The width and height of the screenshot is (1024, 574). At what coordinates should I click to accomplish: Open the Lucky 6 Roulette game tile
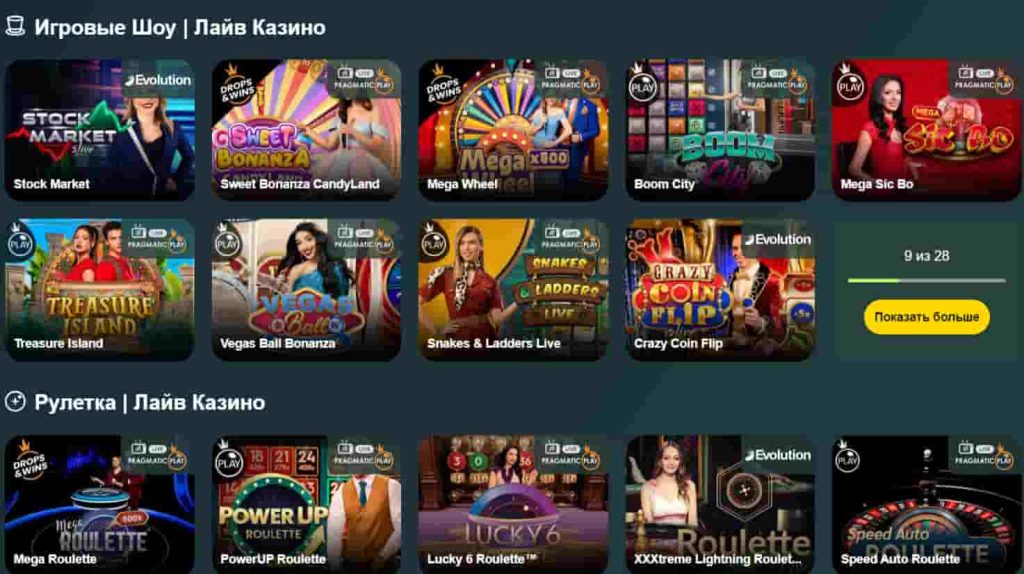[x=513, y=505]
